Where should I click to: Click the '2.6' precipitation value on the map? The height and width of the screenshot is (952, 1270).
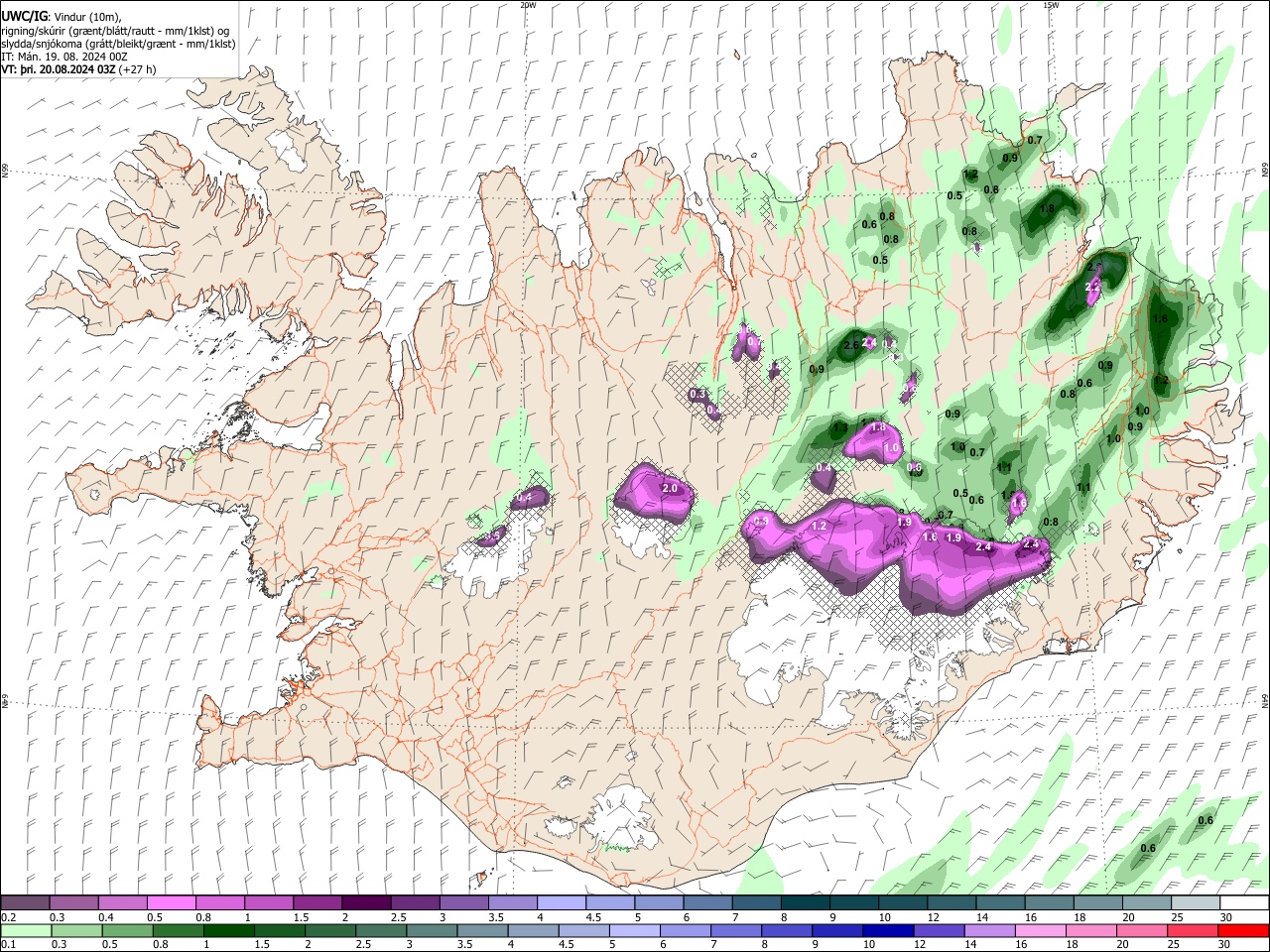(850, 345)
